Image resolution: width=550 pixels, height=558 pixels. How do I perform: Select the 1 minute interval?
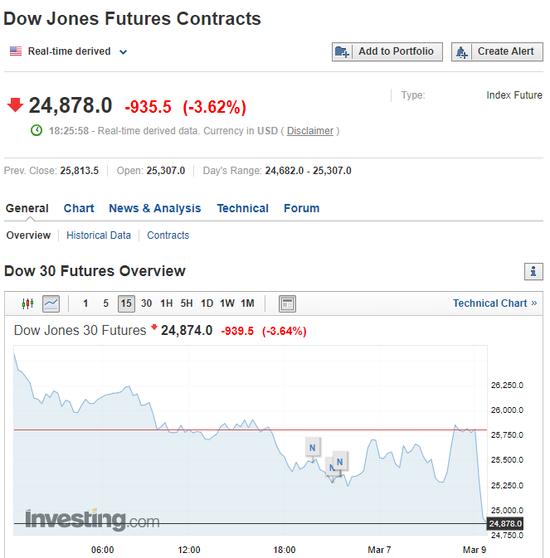[x=85, y=304]
